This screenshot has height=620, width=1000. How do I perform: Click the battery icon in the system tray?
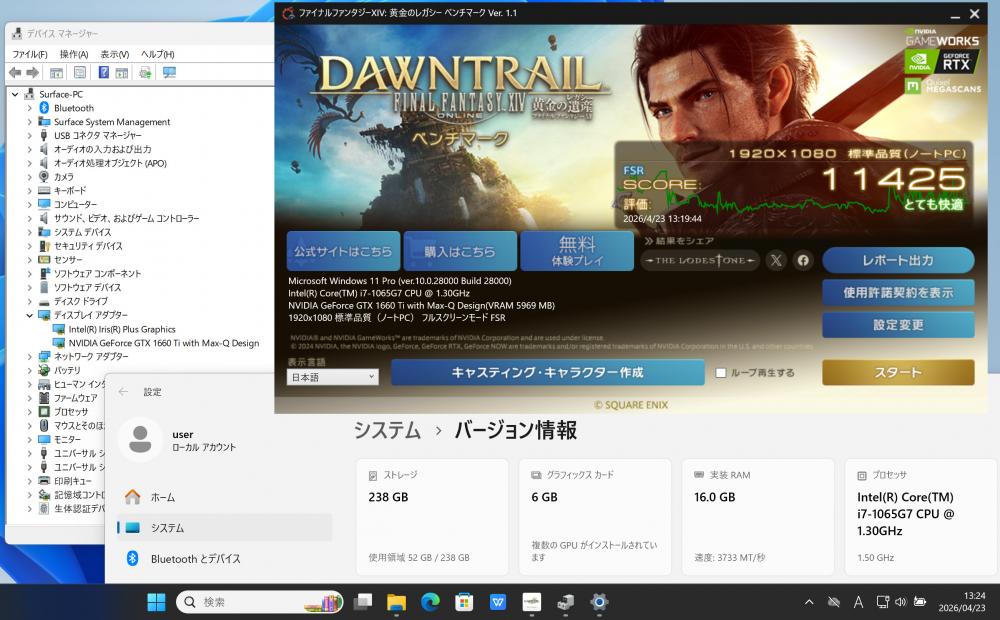(x=920, y=602)
